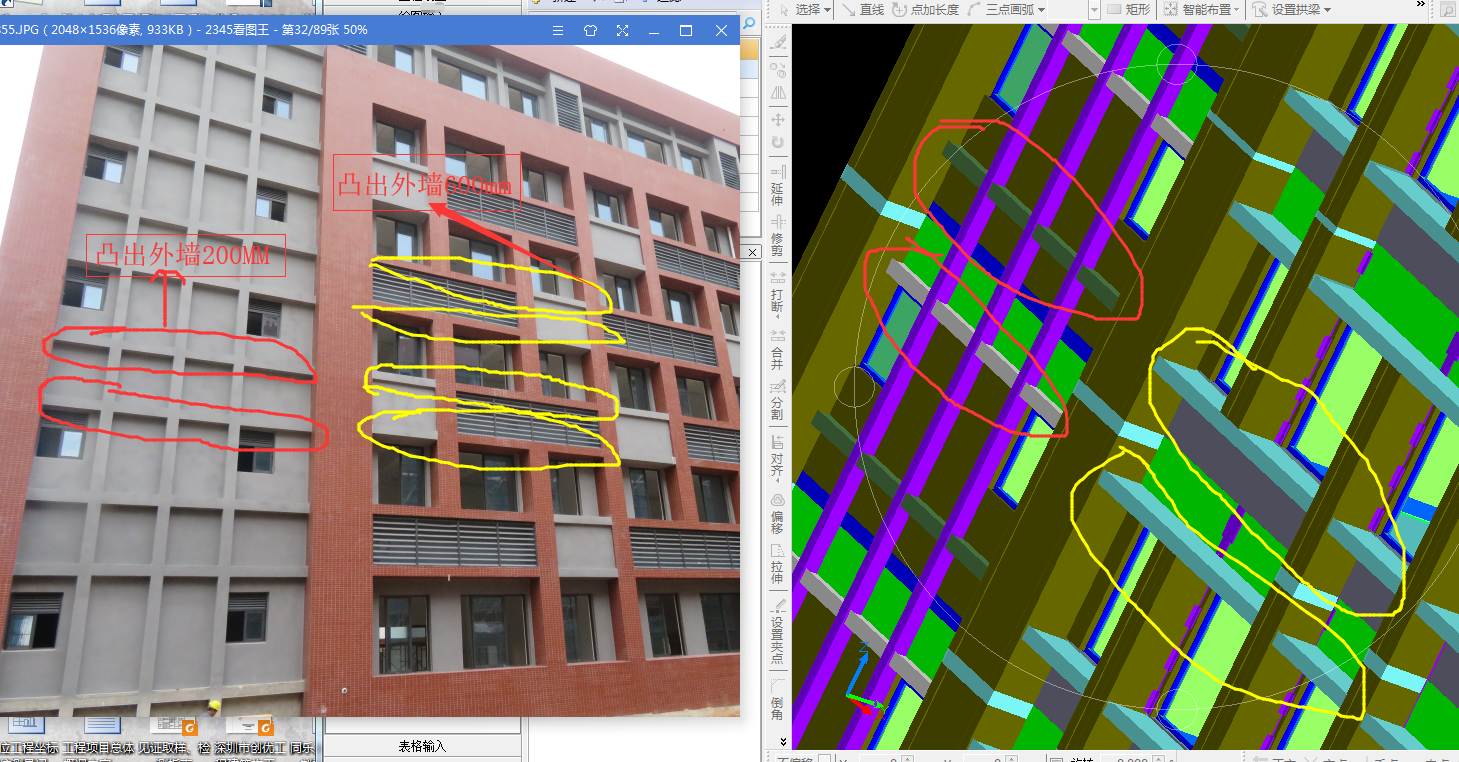Click the 设置拱梁 tool
This screenshot has width=1459, height=762.
(1287, 9)
